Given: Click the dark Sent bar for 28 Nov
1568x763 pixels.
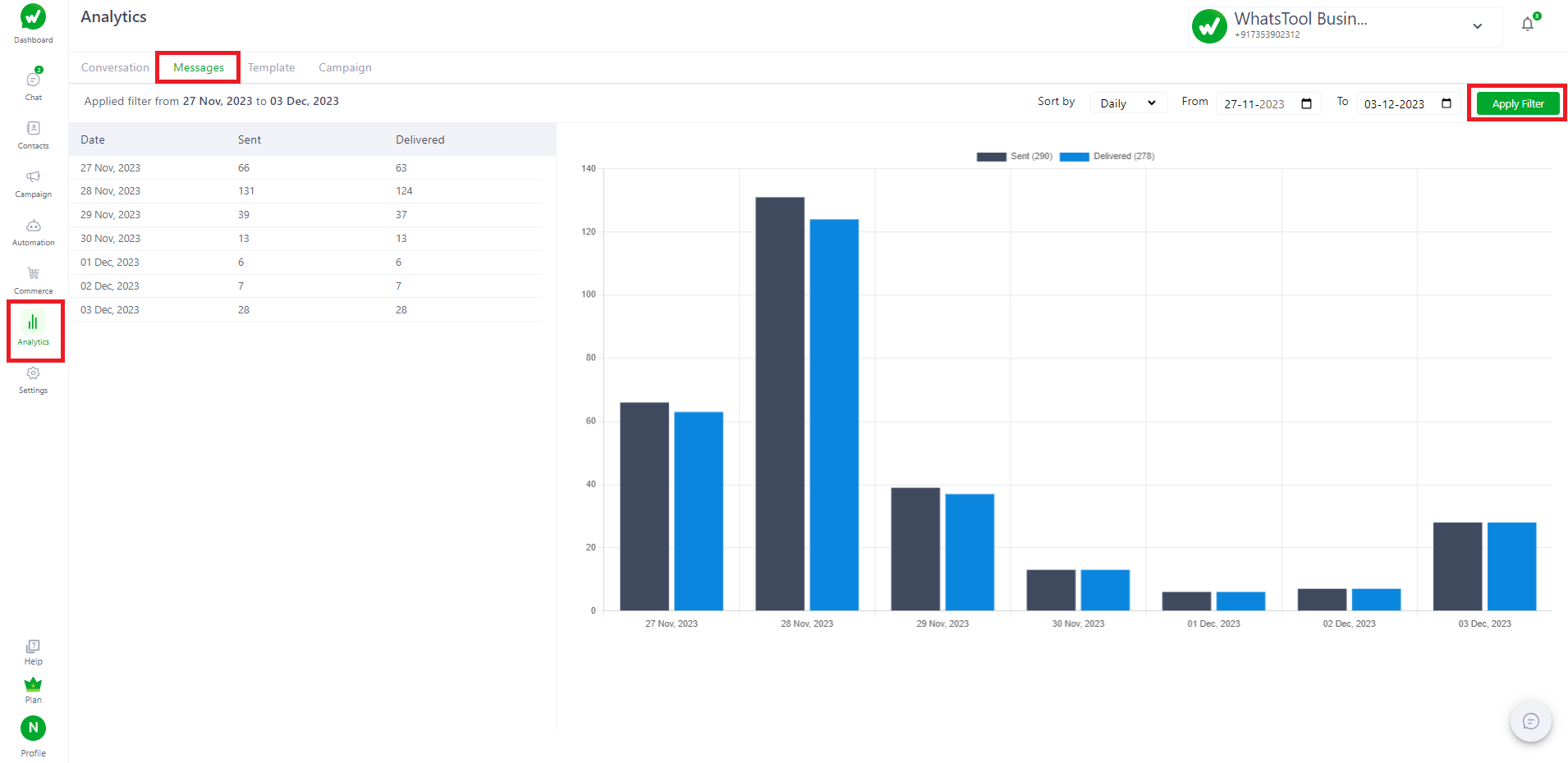Looking at the screenshot, I should tap(780, 404).
